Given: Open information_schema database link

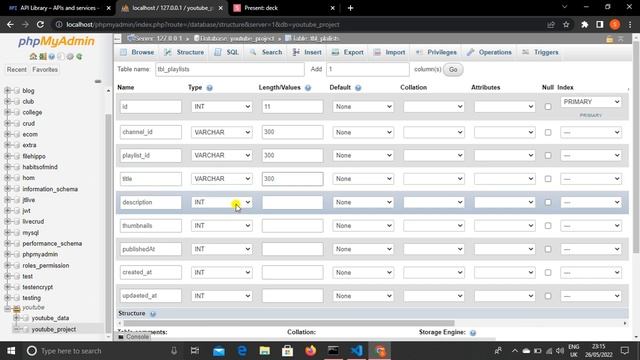Looking at the screenshot, I should click(50, 189).
